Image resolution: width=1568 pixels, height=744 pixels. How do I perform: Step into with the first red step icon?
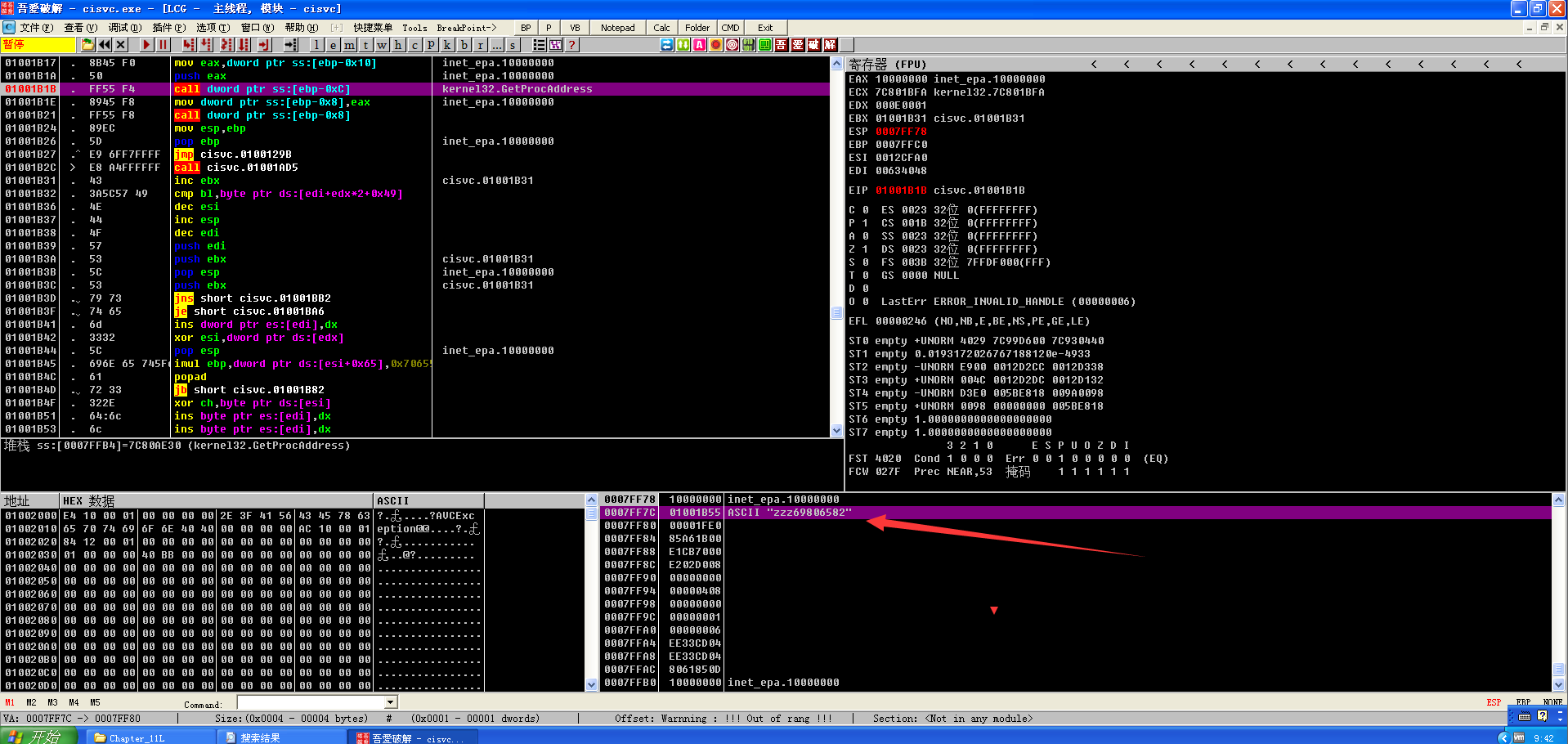coord(189,44)
